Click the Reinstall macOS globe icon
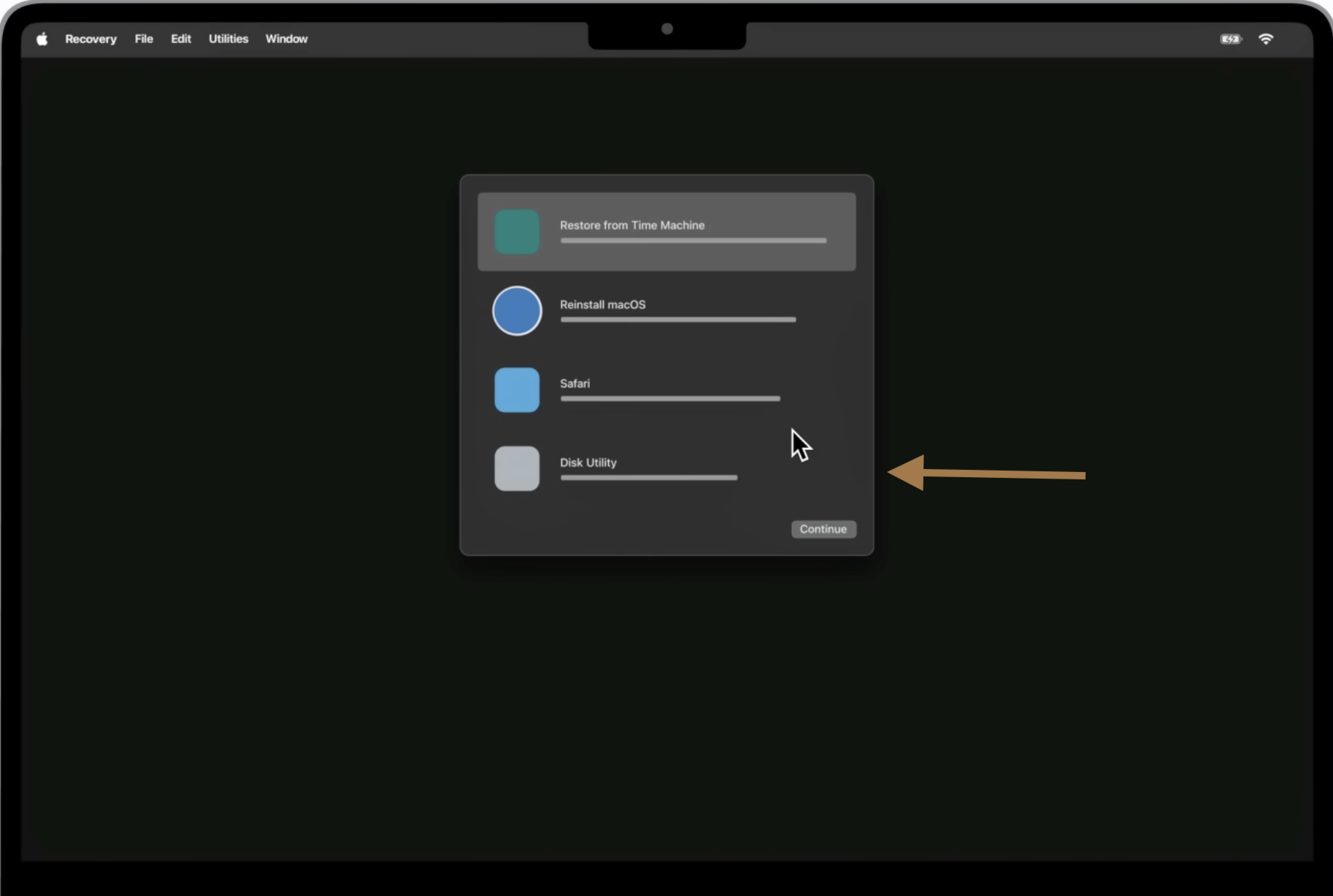The width and height of the screenshot is (1333, 896). click(x=517, y=310)
